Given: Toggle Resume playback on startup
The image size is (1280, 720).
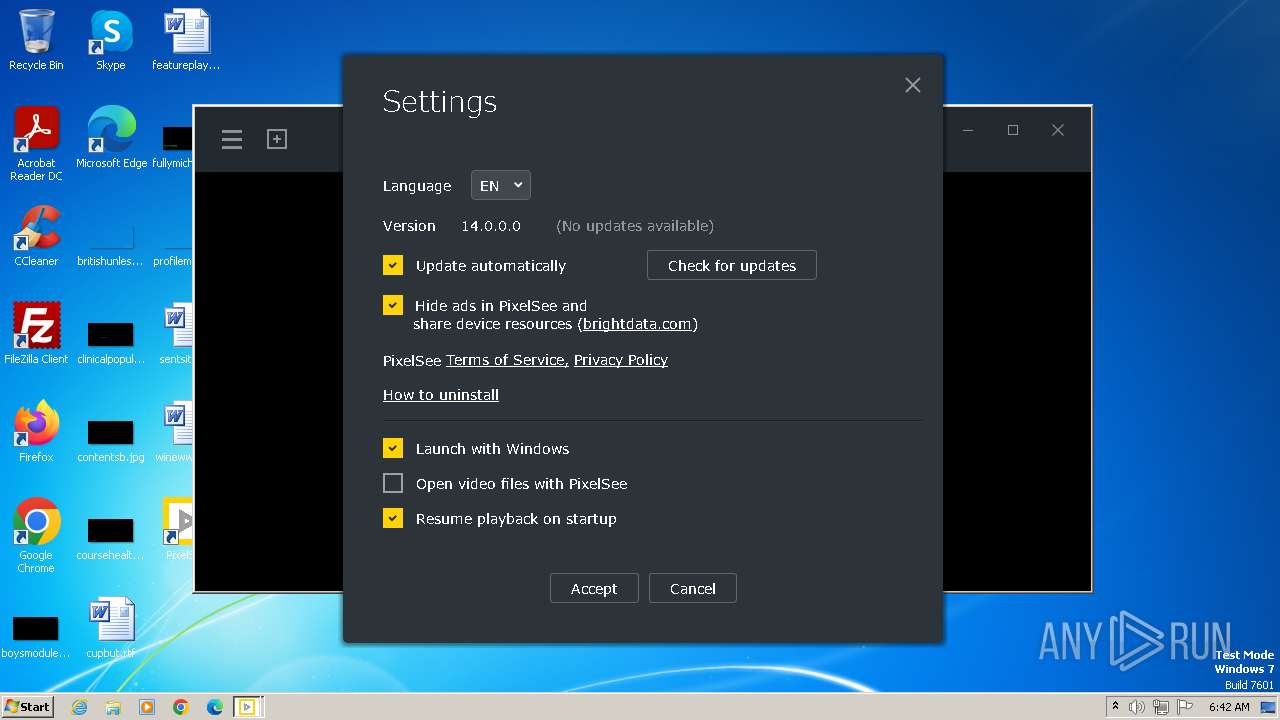Looking at the screenshot, I should click(x=393, y=518).
